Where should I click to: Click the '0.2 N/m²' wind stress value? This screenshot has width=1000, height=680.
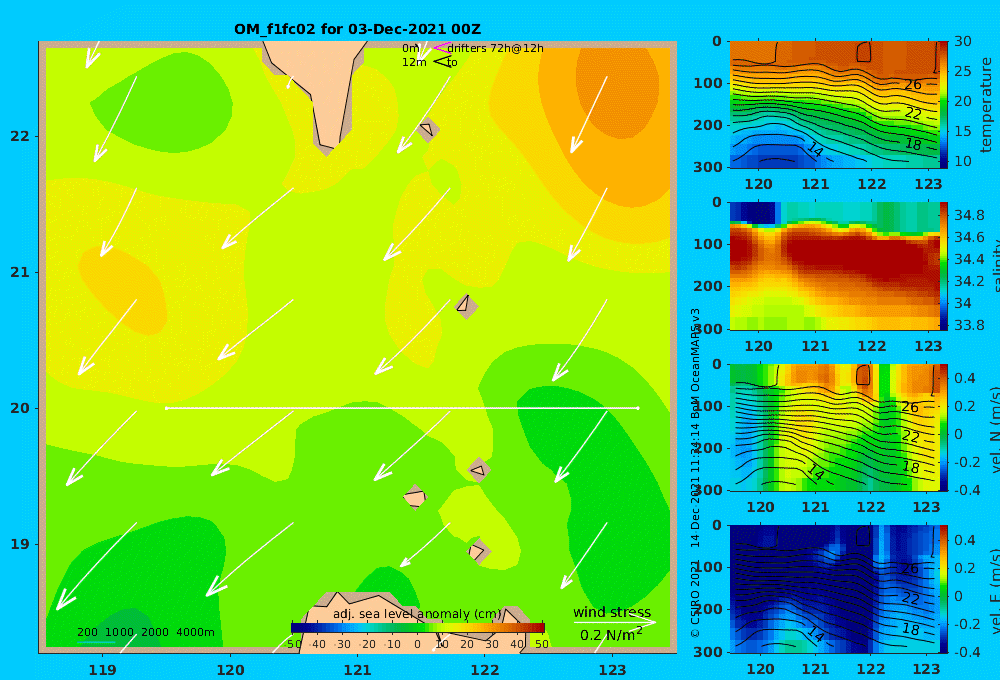coord(611,635)
